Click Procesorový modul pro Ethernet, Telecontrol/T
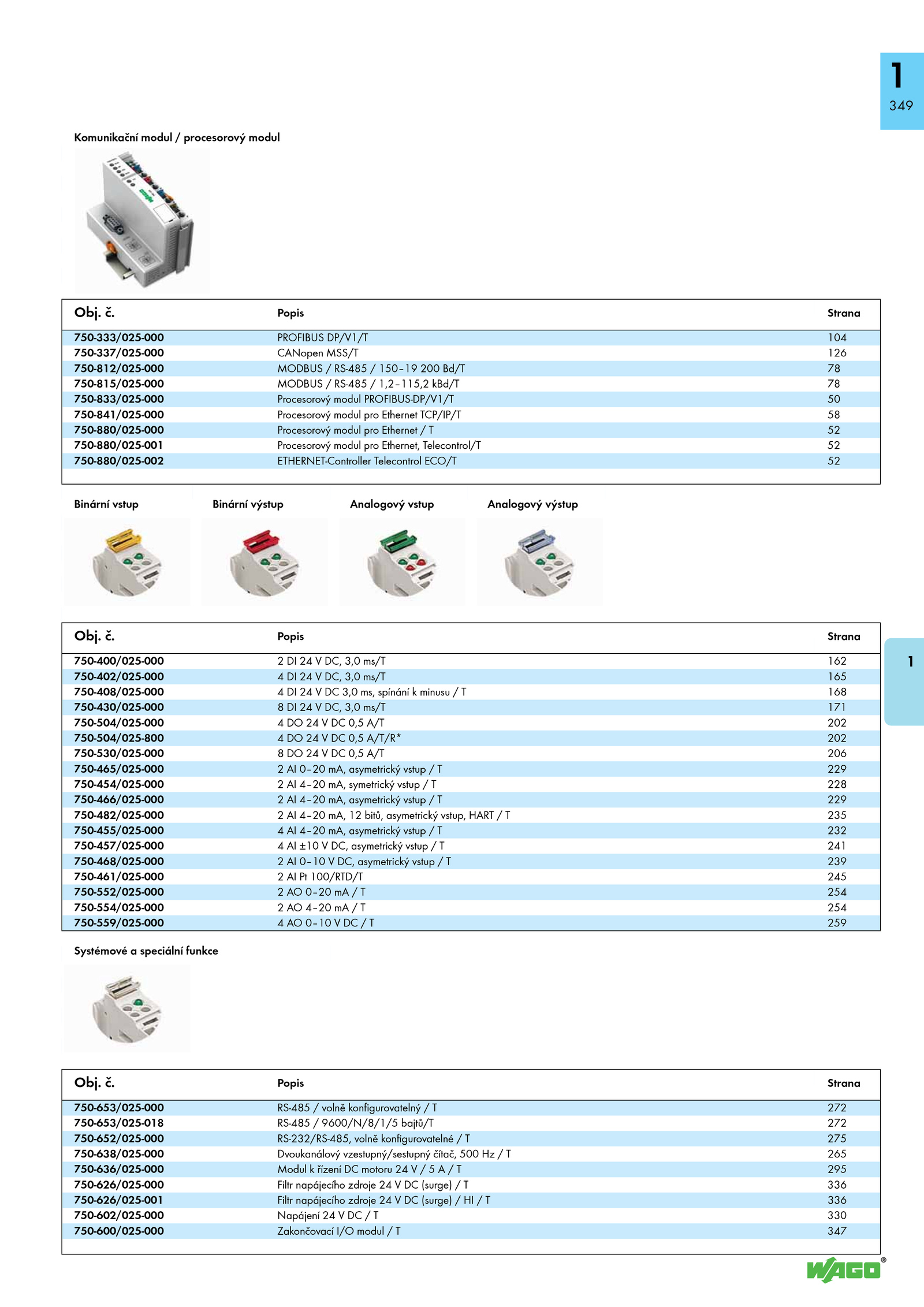The width and height of the screenshot is (924, 1307). pos(379,445)
